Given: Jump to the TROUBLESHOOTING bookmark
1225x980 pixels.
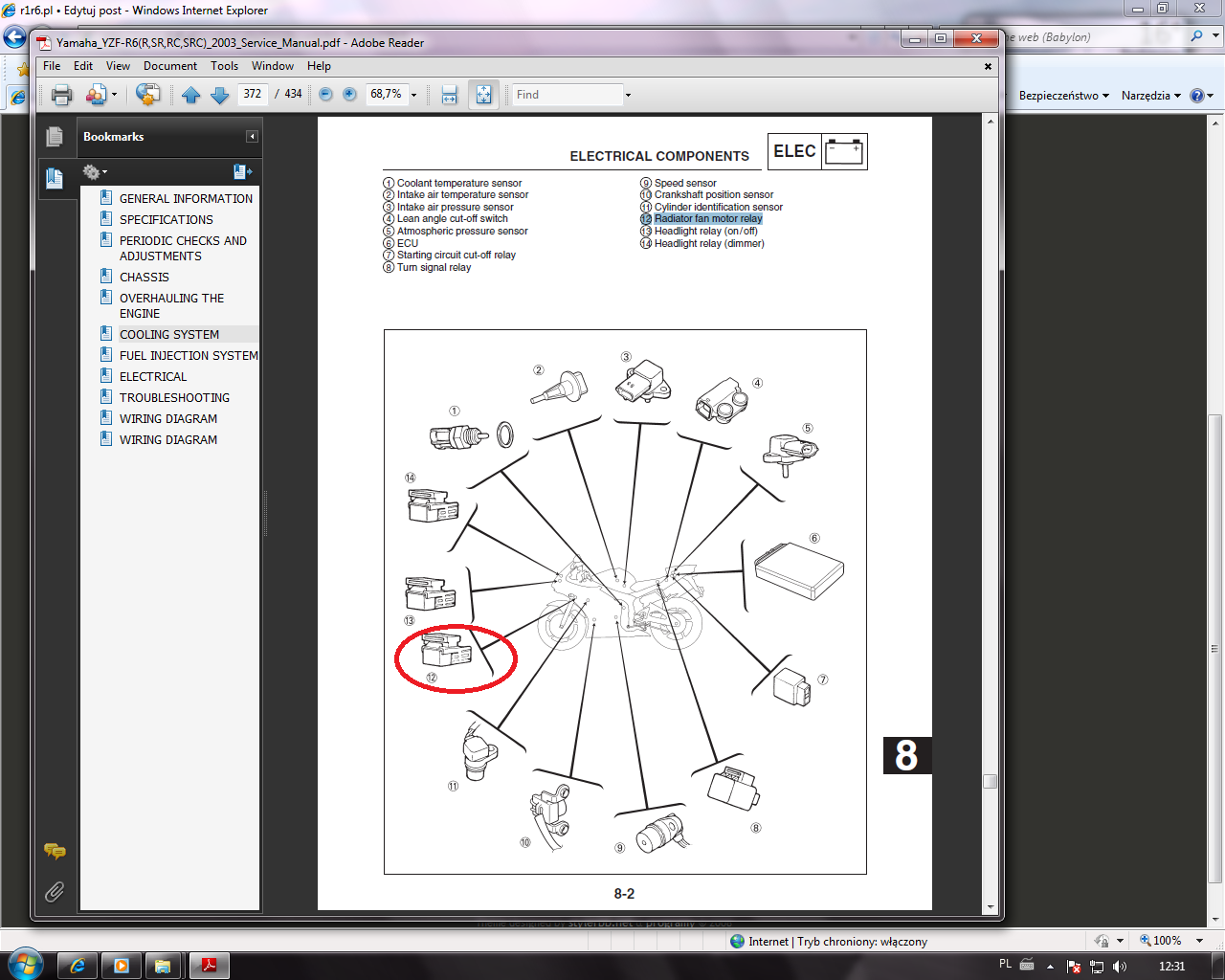Looking at the screenshot, I should (x=174, y=398).
